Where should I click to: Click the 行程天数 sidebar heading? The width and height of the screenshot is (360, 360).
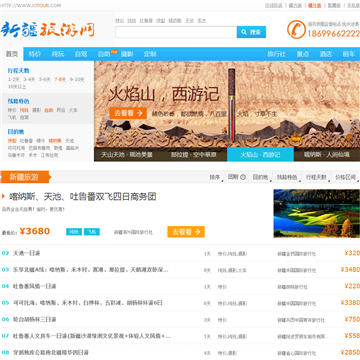click(18, 71)
